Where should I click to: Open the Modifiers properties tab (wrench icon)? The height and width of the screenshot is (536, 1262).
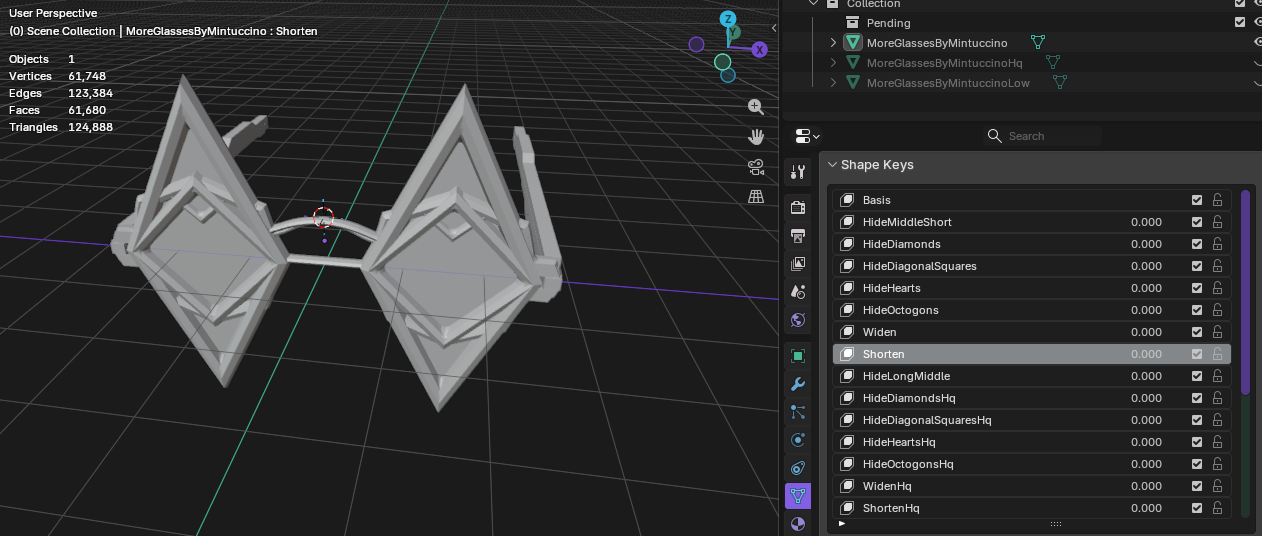click(x=798, y=383)
